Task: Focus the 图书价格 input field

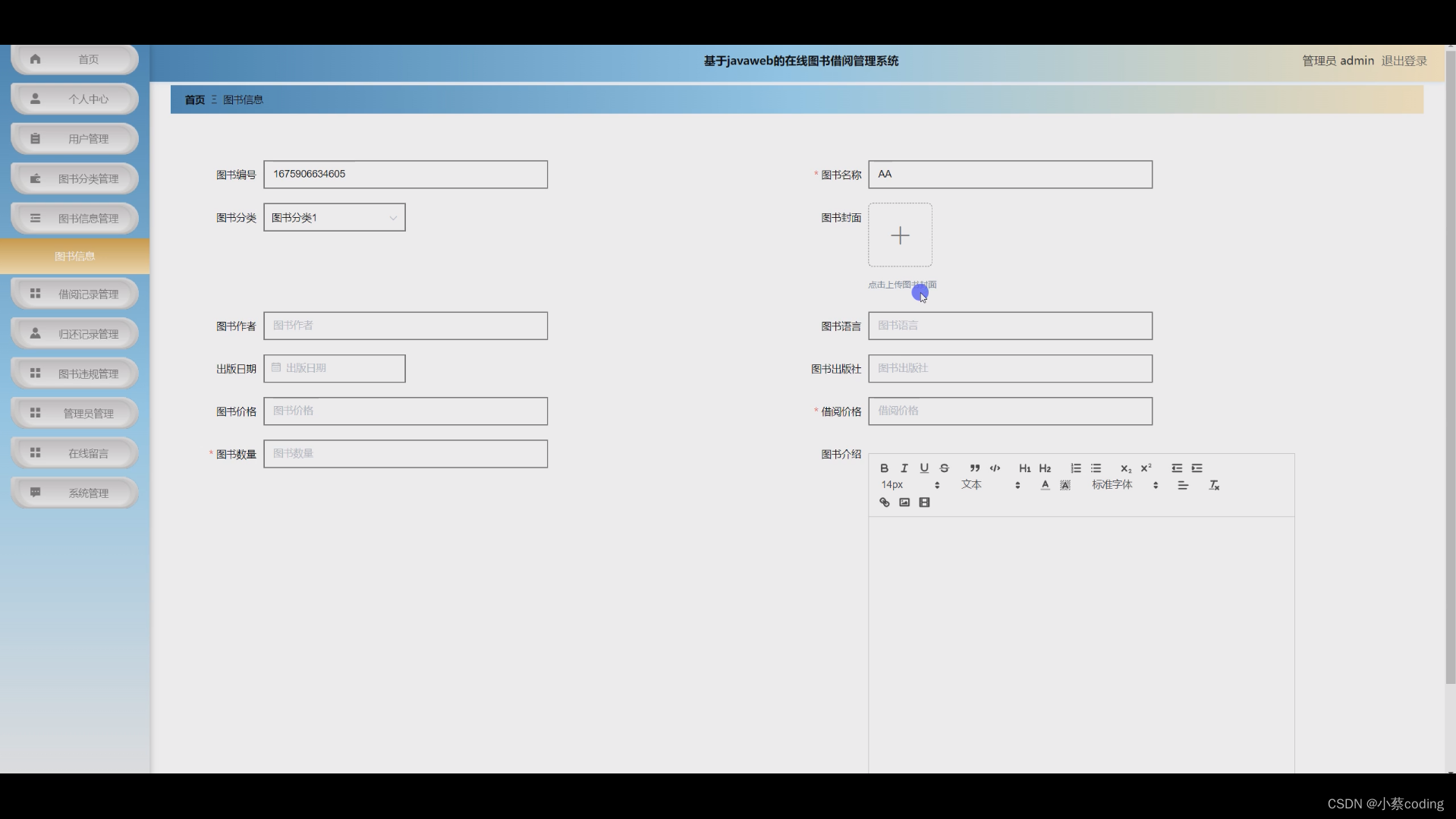Action: 405,411
